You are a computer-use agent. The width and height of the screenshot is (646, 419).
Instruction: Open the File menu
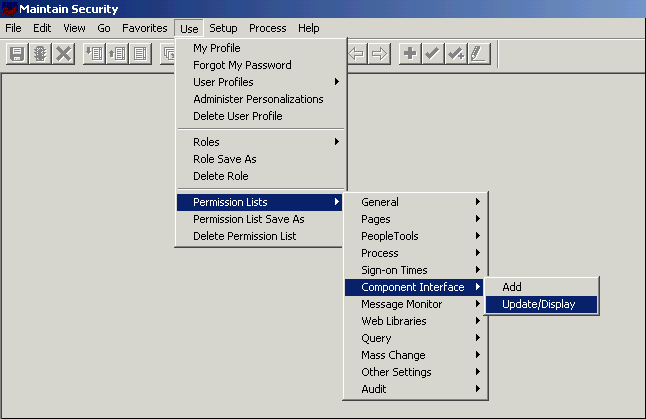coord(13,28)
